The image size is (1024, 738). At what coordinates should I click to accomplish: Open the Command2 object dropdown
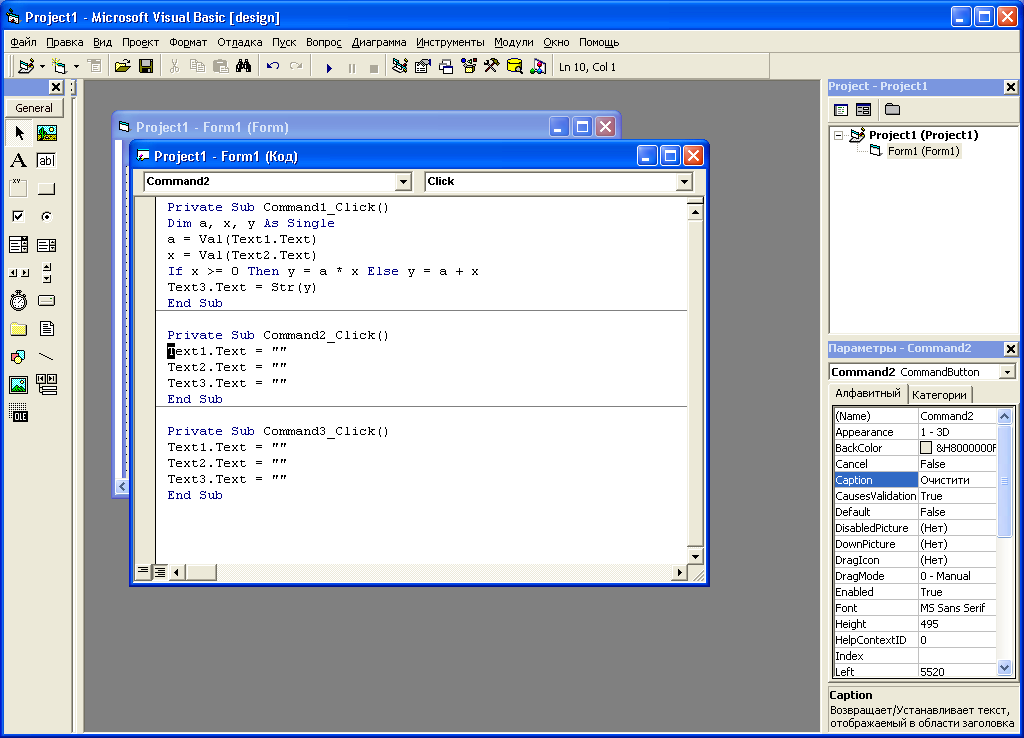click(404, 182)
